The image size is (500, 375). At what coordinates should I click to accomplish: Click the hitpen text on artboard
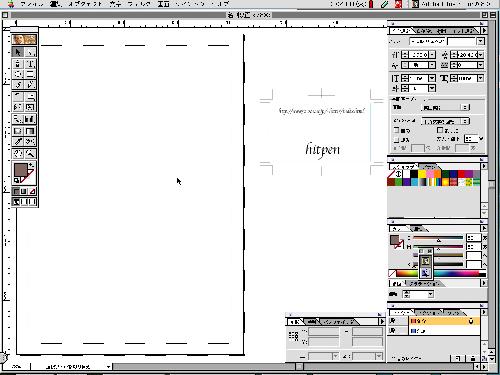pyautogui.click(x=322, y=149)
